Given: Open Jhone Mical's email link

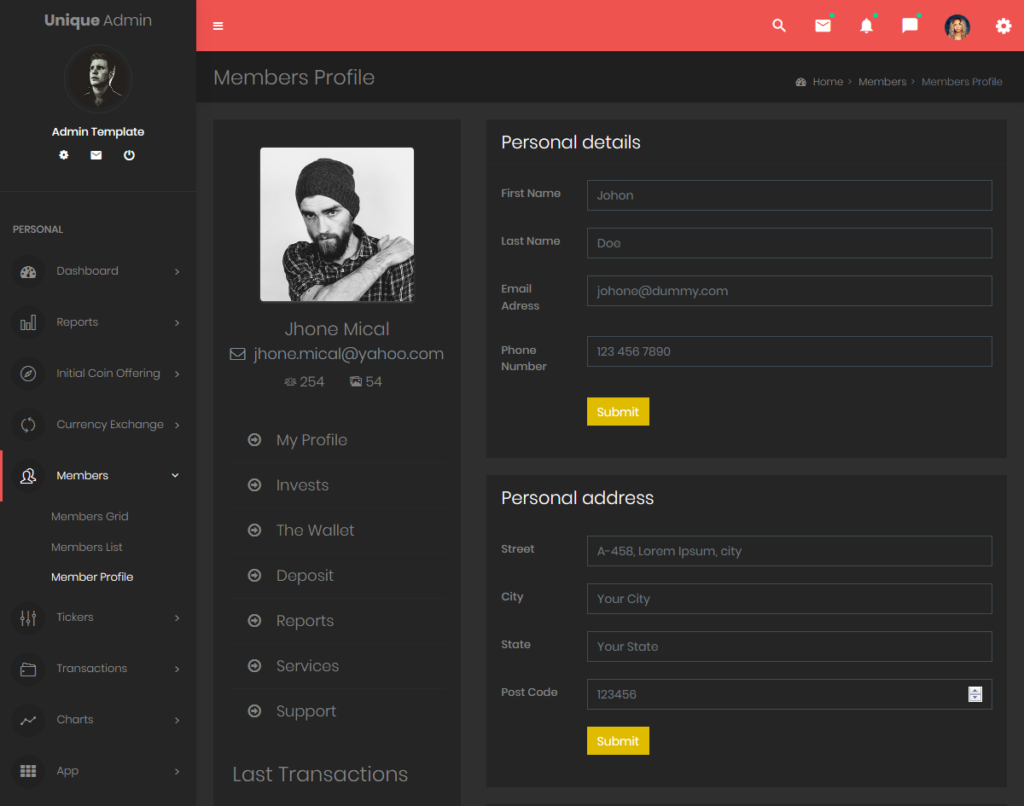Looking at the screenshot, I should [347, 353].
